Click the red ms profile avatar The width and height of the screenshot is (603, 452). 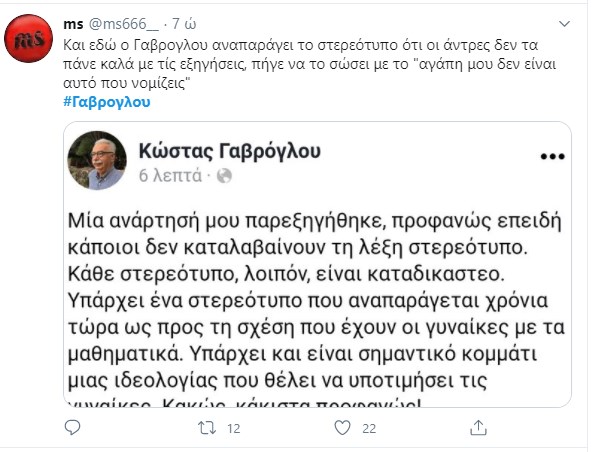pyautogui.click(x=31, y=40)
